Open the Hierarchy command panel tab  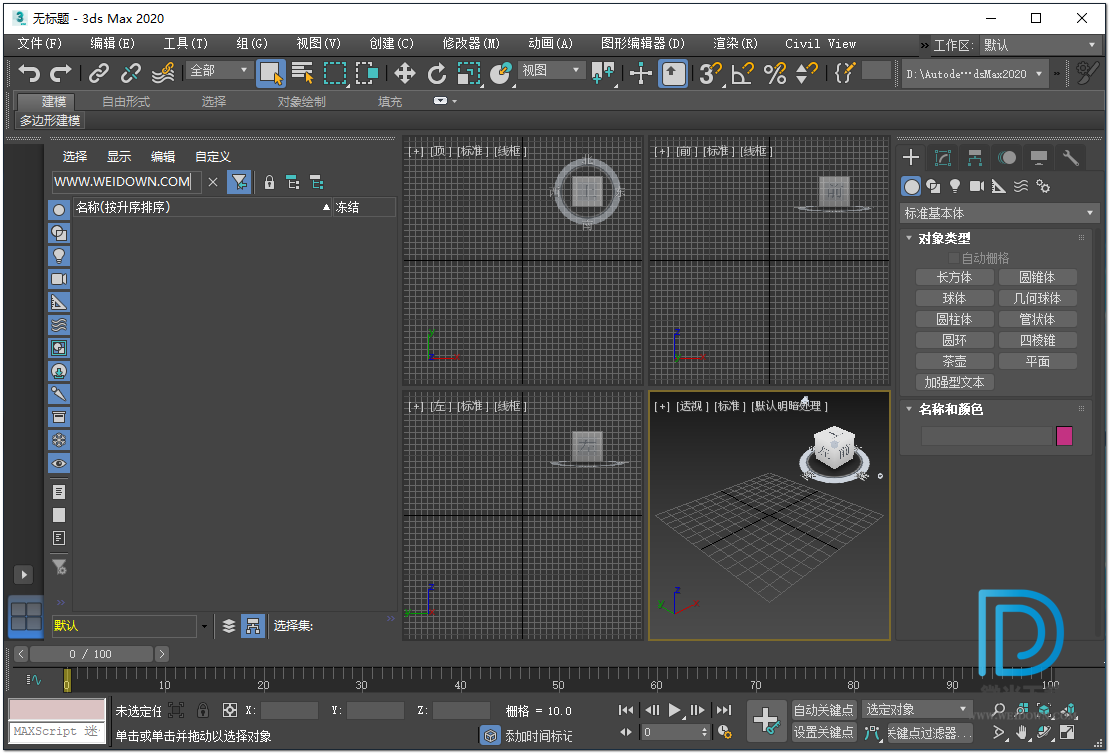coord(975,157)
